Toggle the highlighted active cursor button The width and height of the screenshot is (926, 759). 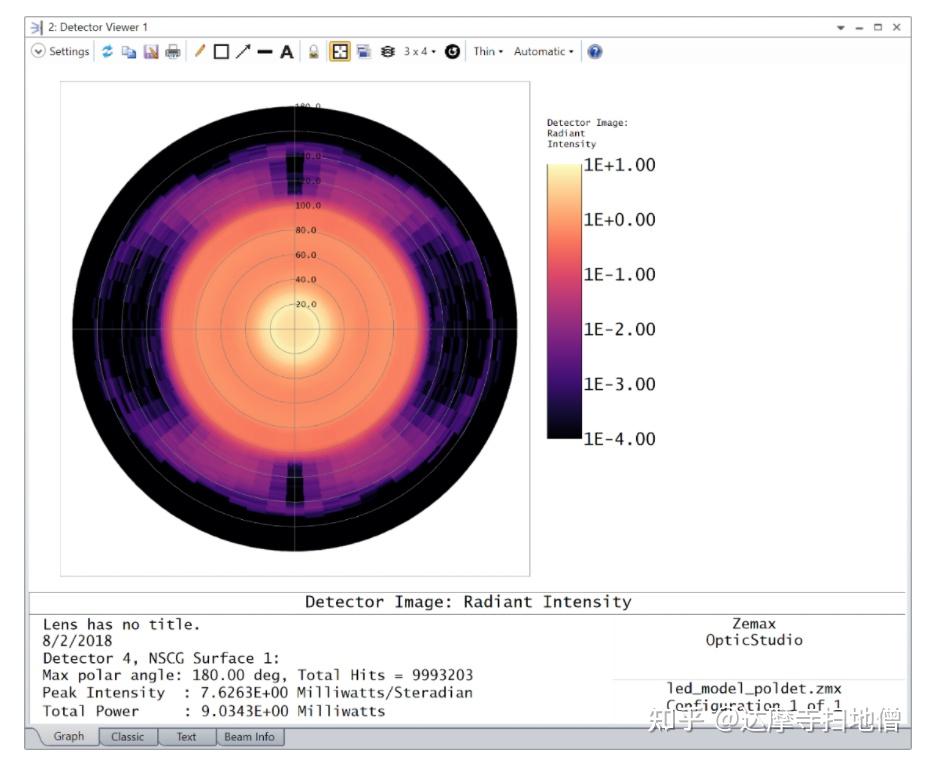point(340,51)
